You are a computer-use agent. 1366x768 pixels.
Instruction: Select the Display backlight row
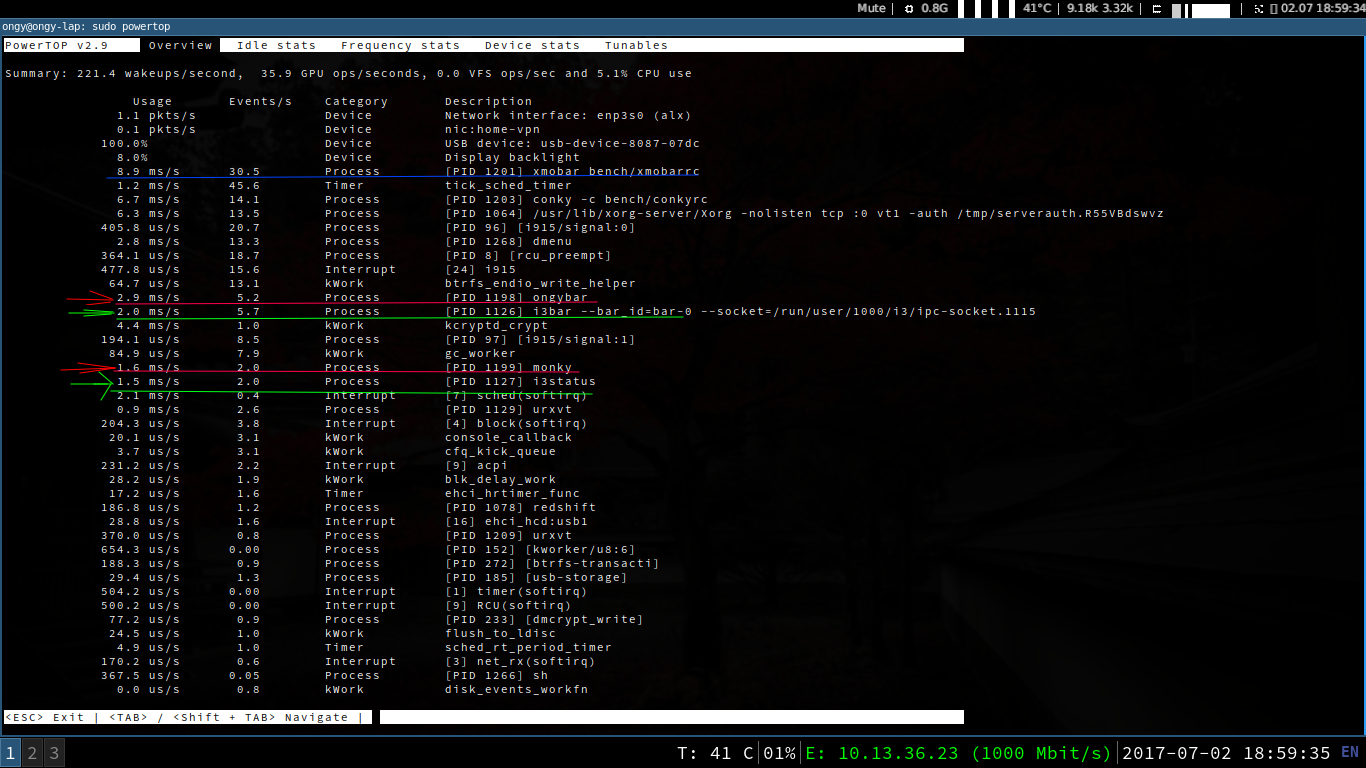click(x=348, y=157)
